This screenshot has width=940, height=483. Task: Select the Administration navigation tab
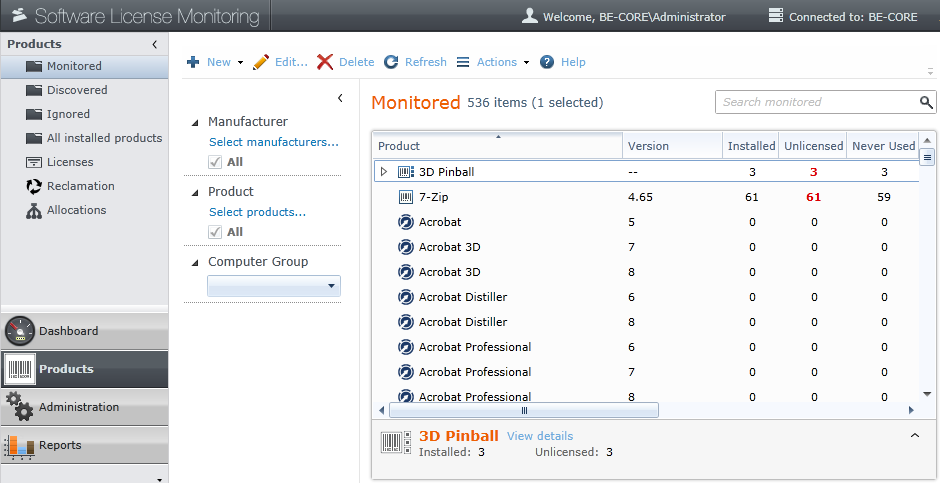point(85,407)
